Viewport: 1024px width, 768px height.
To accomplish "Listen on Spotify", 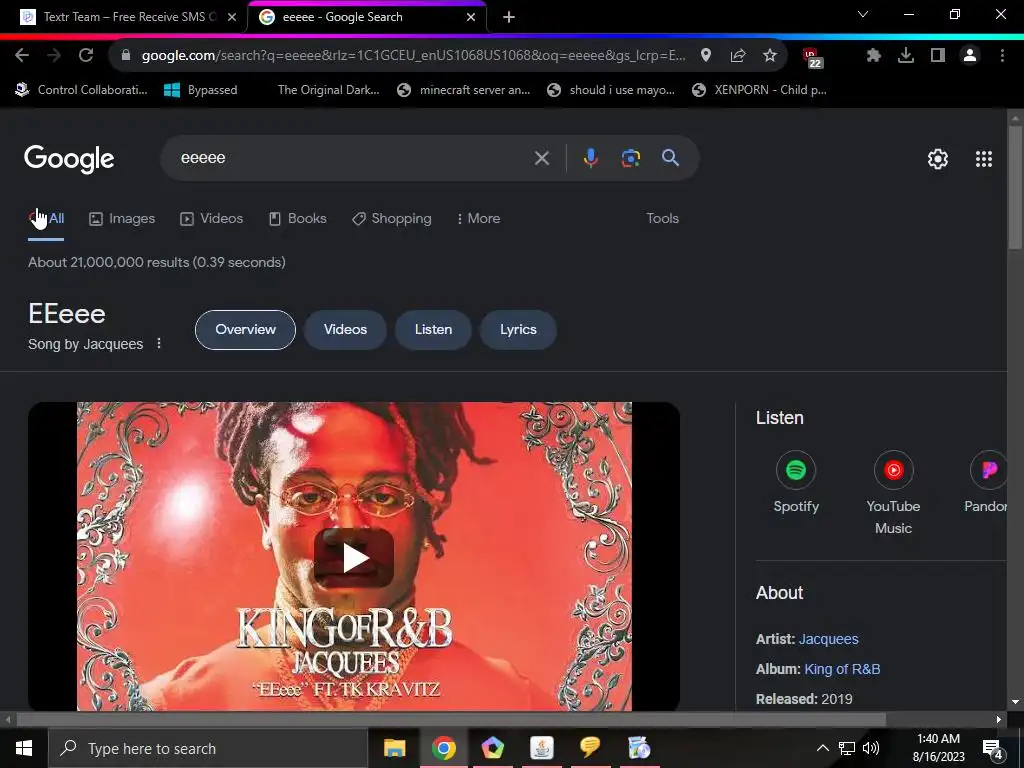I will tap(795, 483).
